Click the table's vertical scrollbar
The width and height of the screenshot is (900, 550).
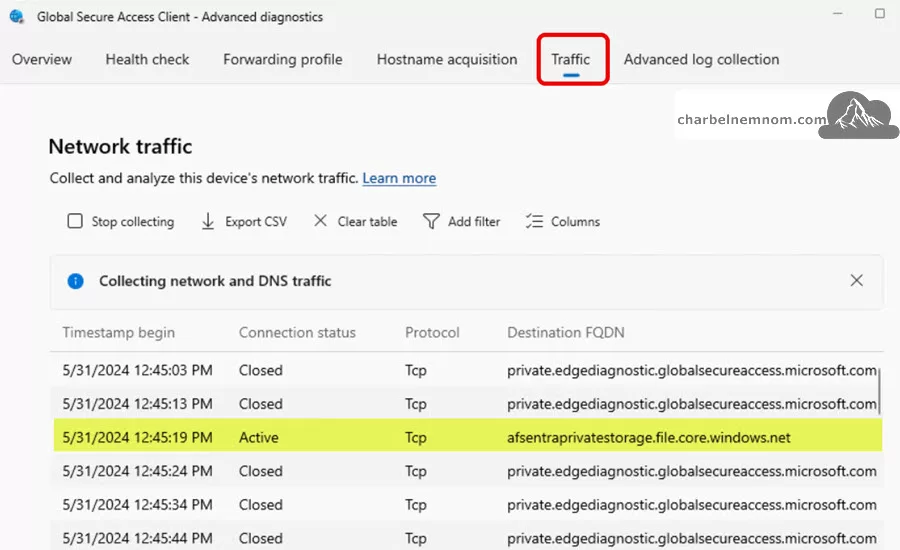879,388
